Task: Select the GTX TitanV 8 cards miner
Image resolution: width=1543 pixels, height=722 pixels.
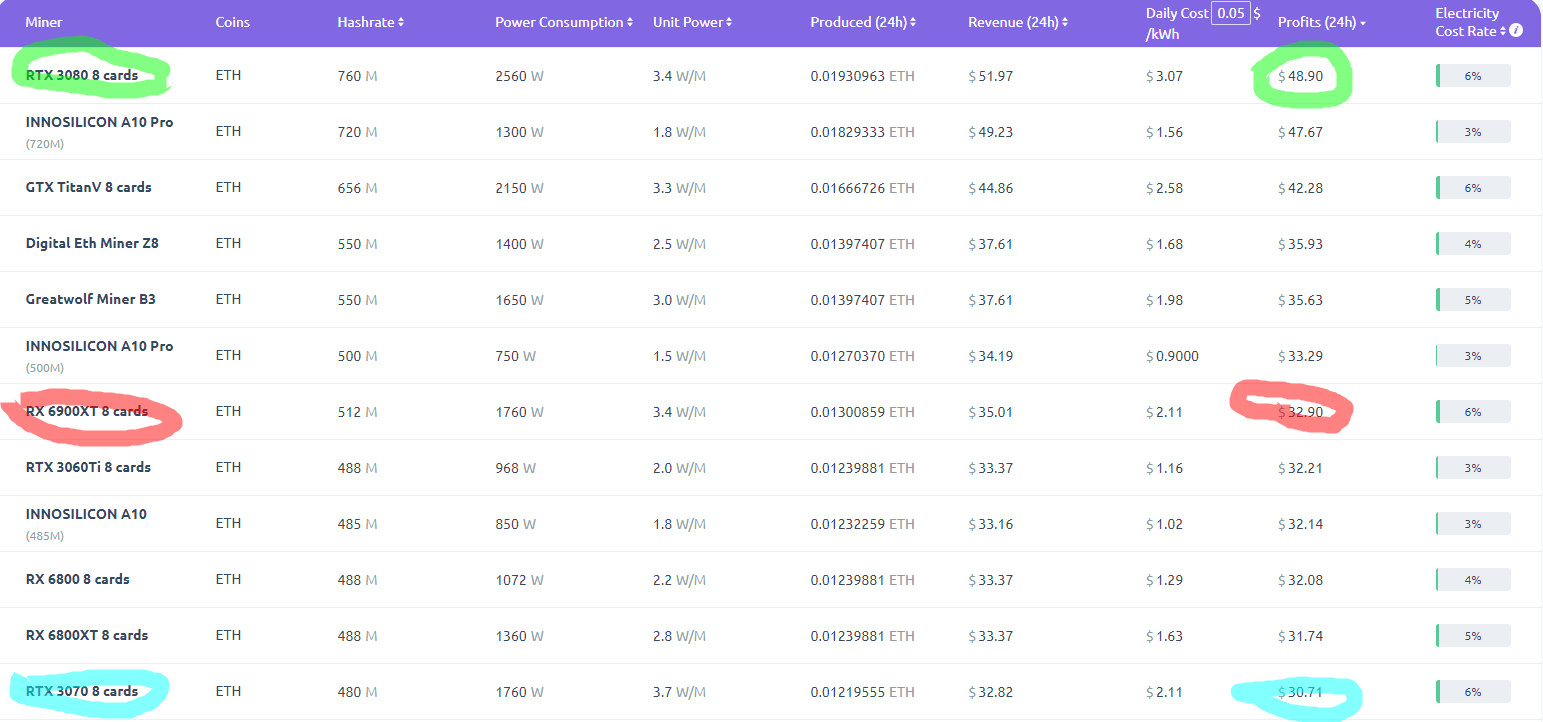Action: tap(89, 187)
